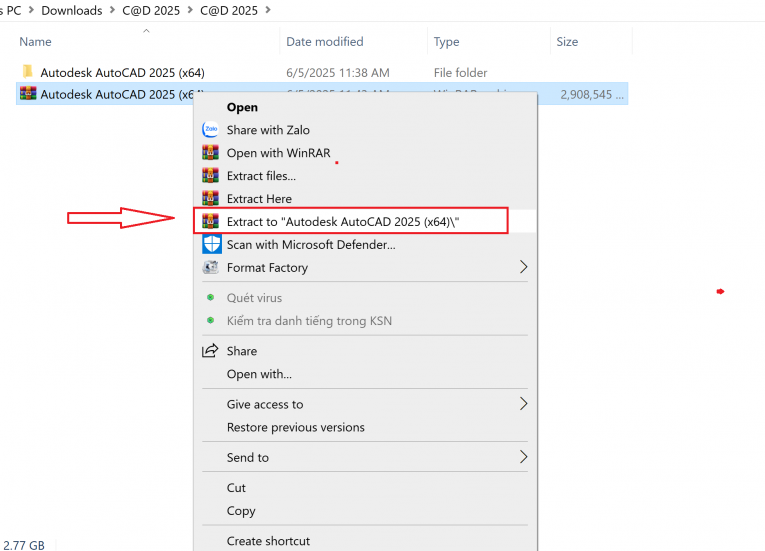The image size is (765, 551).
Task: Go to the first C@D 2025 breadcrumb
Action: click(x=151, y=10)
